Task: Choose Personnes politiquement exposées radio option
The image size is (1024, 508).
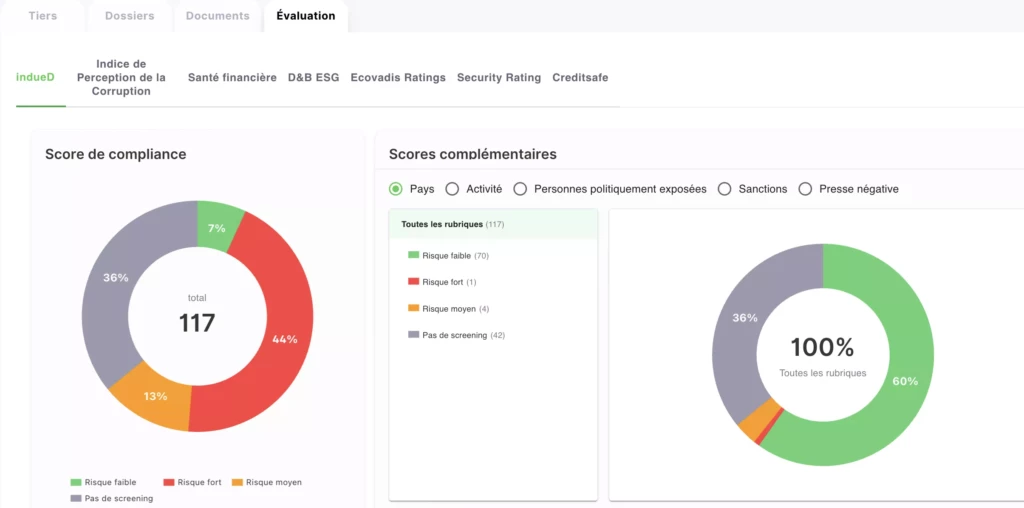Action: coord(520,189)
